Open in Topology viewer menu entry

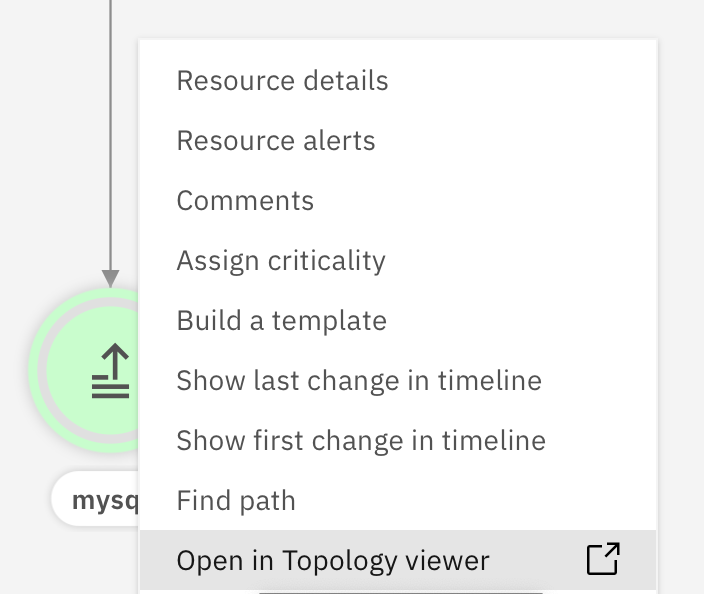click(x=398, y=560)
